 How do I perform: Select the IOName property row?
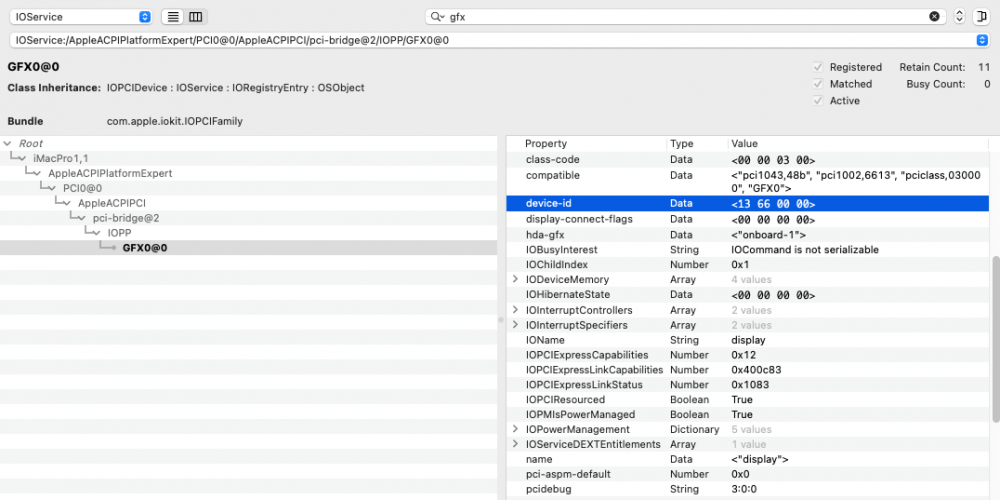tap(747, 341)
